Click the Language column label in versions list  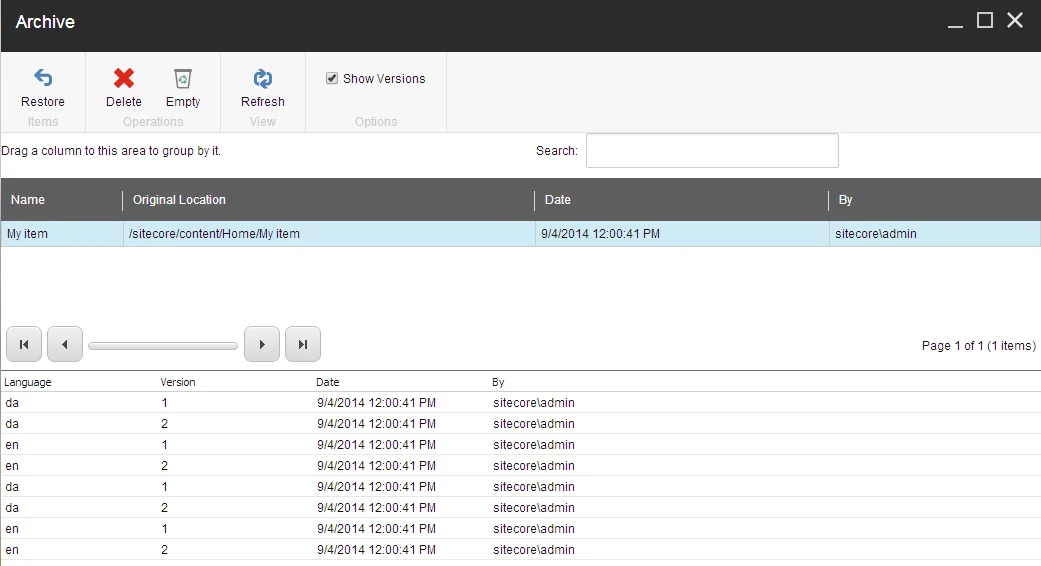pos(28,382)
